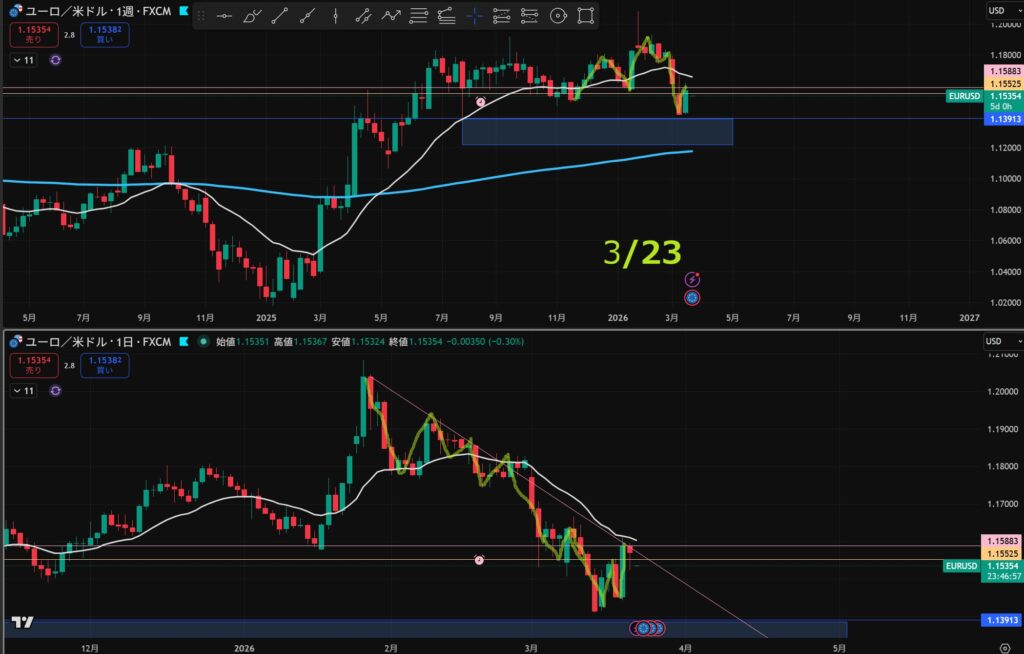This screenshot has height=654, width=1024.
Task: Expand the weekly chart indicator list showing 11
Action: (x=24, y=60)
